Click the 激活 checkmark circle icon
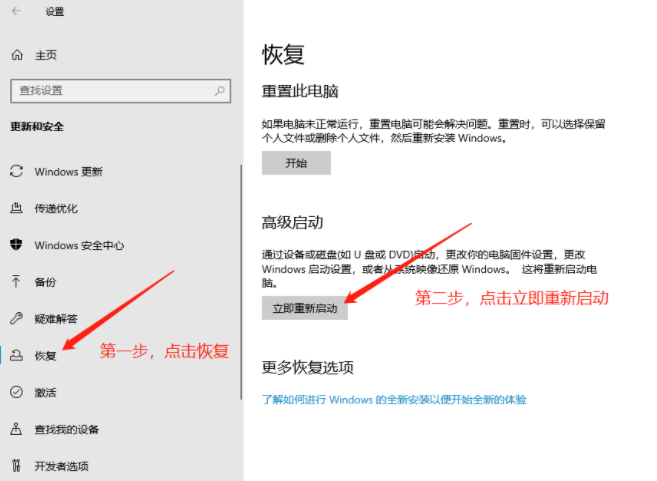Viewport: 657px width, 481px height. (x=16, y=392)
